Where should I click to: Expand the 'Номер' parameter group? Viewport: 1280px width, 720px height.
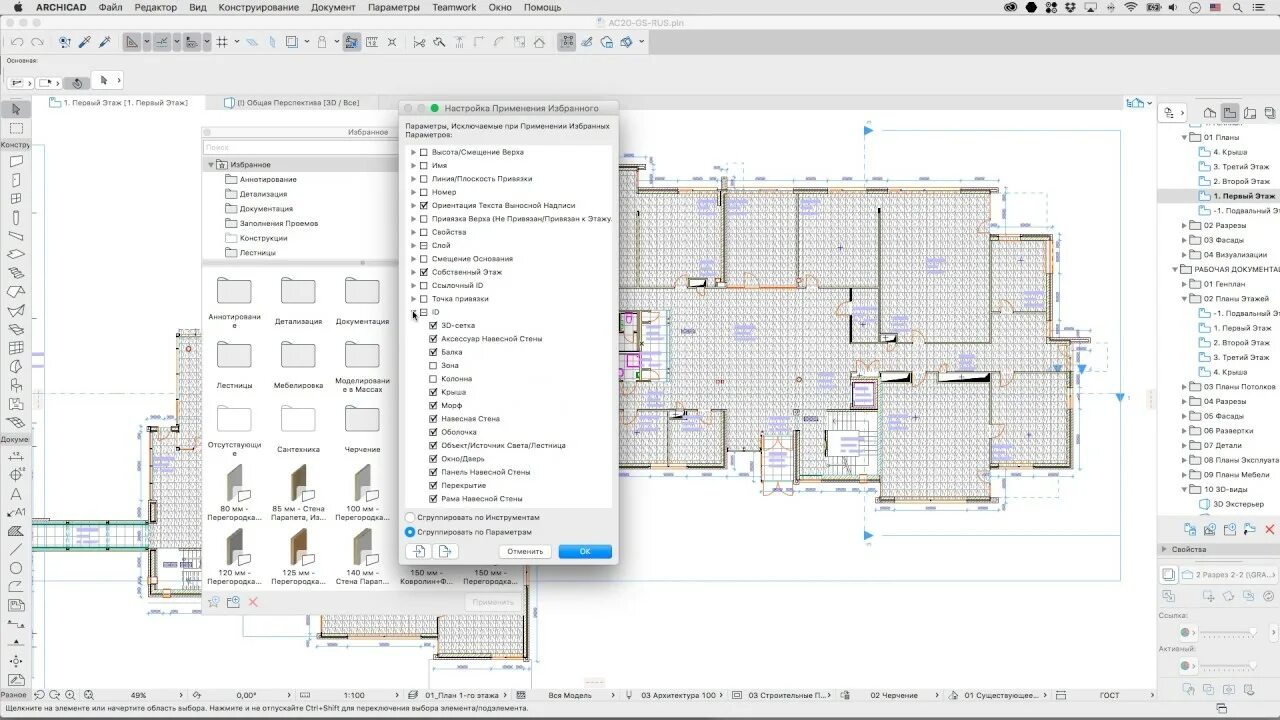click(414, 192)
